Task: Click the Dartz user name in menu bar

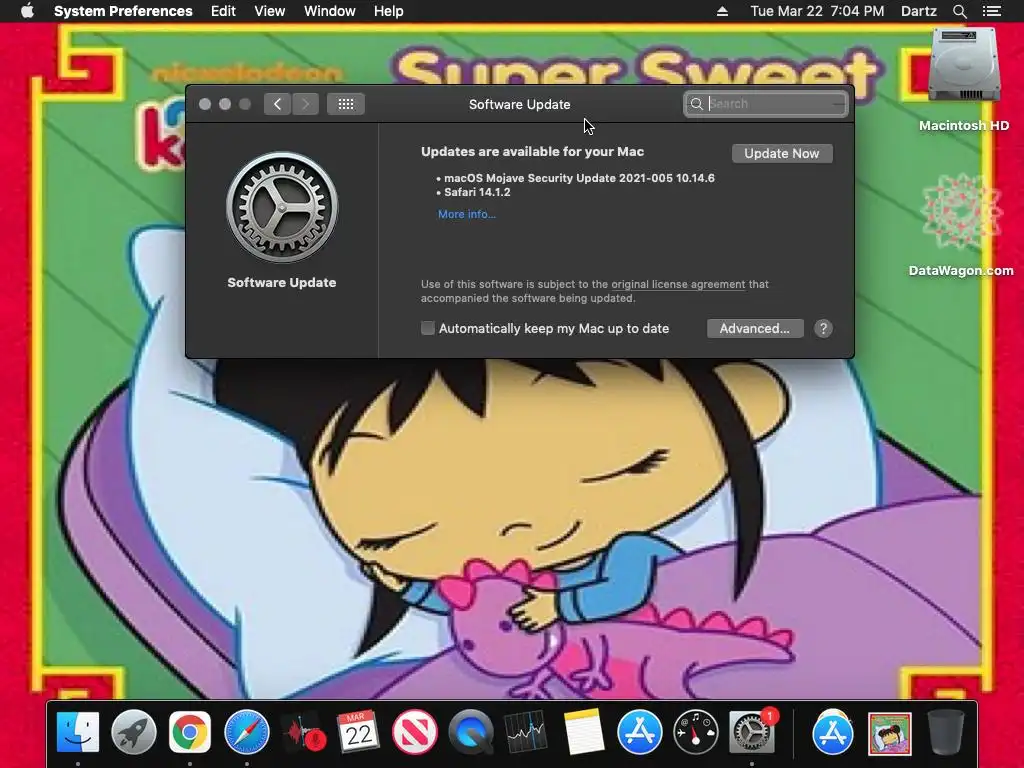Action: (x=918, y=11)
